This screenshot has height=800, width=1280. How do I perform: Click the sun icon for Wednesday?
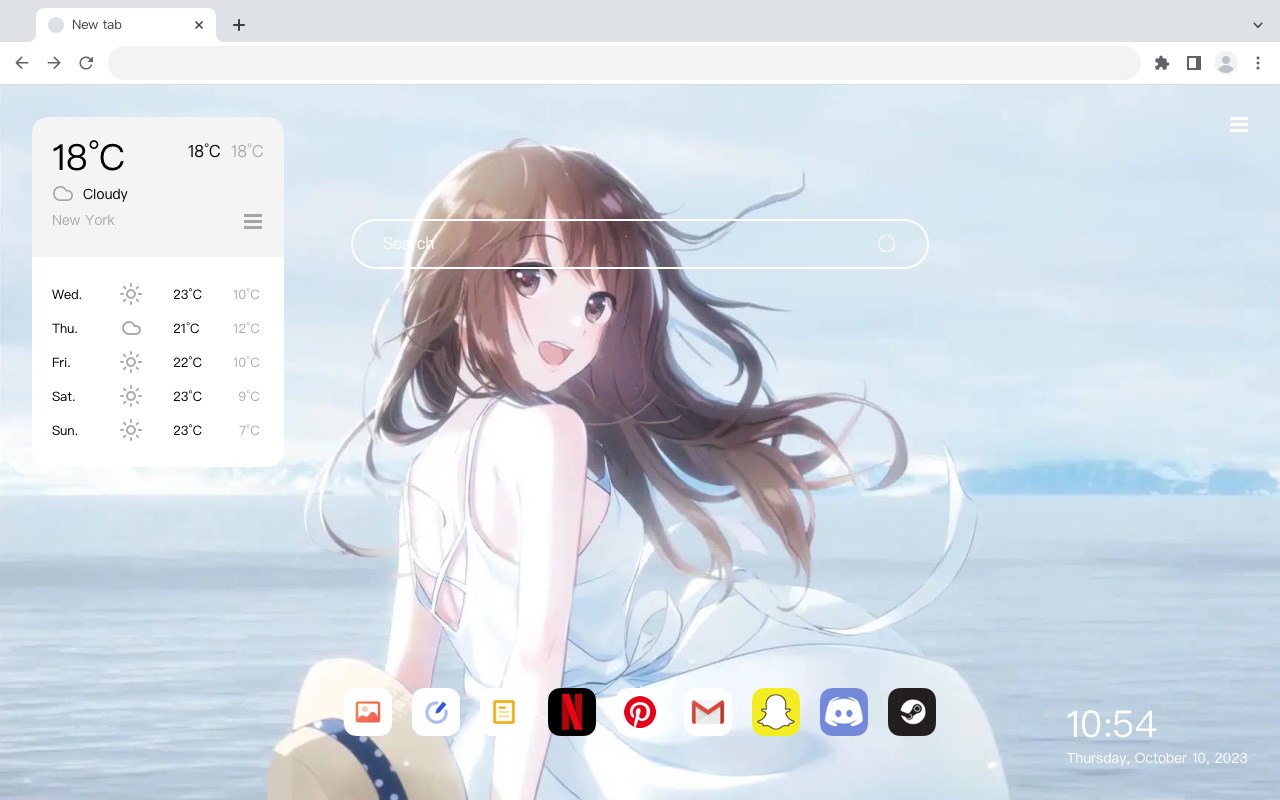[131, 294]
